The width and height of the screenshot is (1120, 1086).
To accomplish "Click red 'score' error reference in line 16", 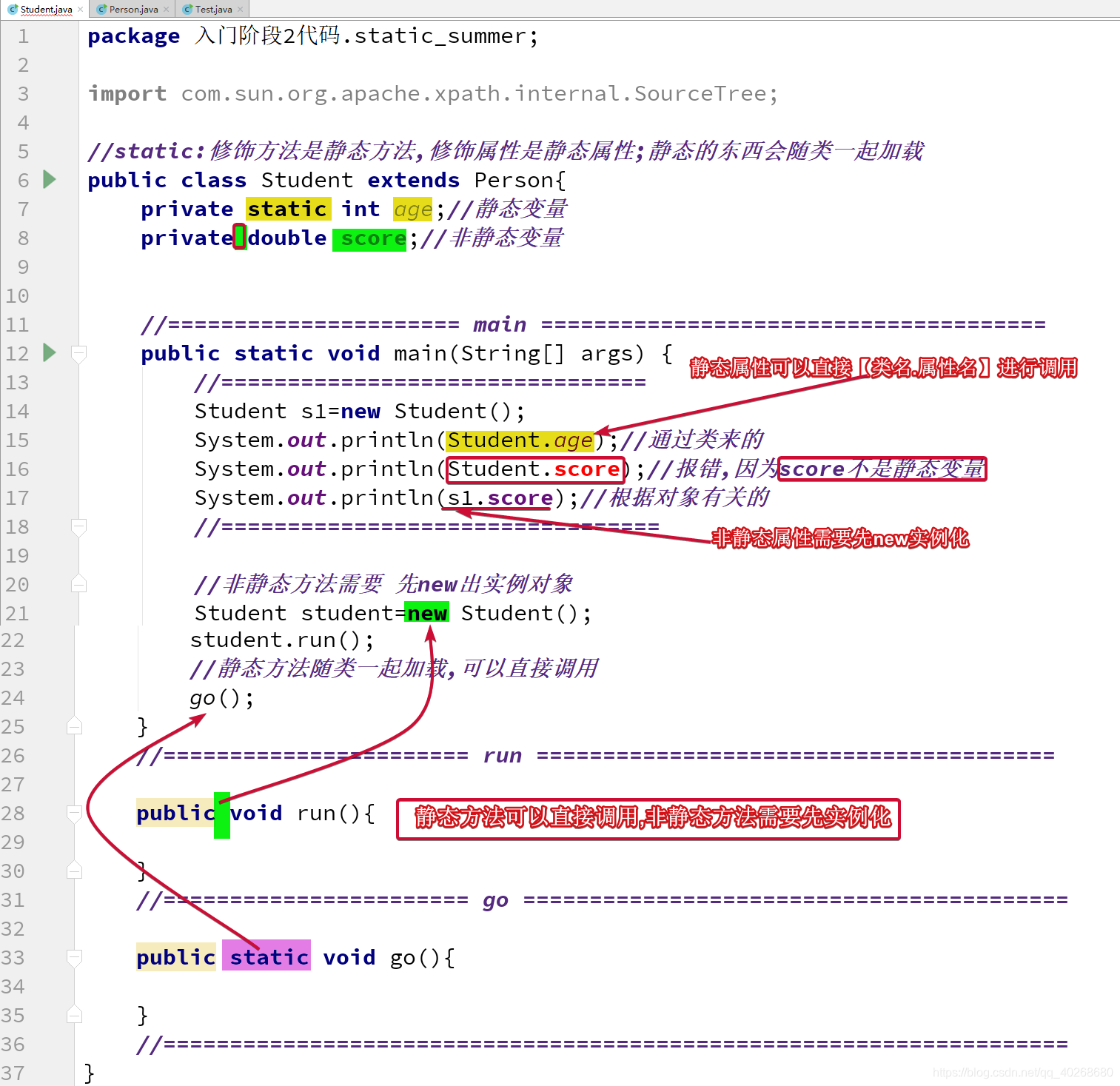I will 587,469.
